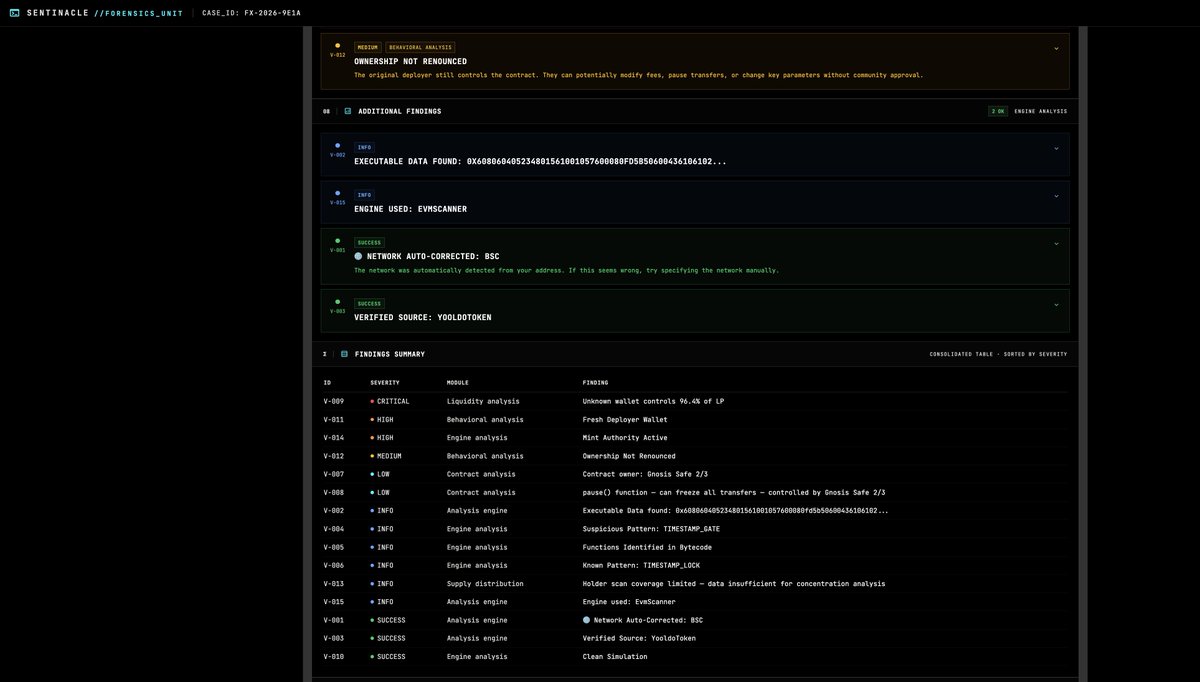Click the SUCCESS badge on Verified Source card
Image resolution: width=1200 pixels, height=682 pixels.
(x=370, y=303)
